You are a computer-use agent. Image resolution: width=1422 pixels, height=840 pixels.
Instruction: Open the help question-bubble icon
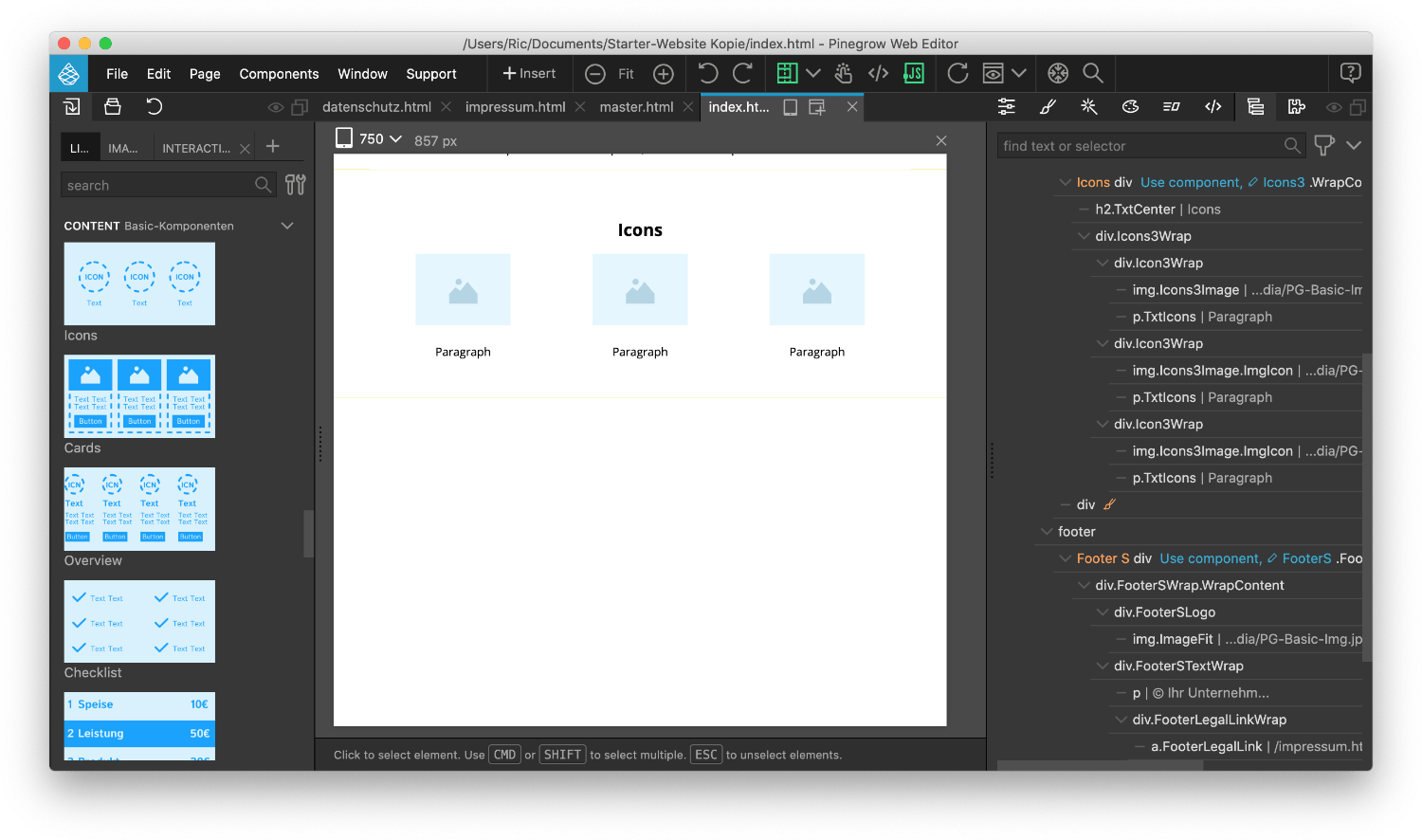pyautogui.click(x=1351, y=72)
